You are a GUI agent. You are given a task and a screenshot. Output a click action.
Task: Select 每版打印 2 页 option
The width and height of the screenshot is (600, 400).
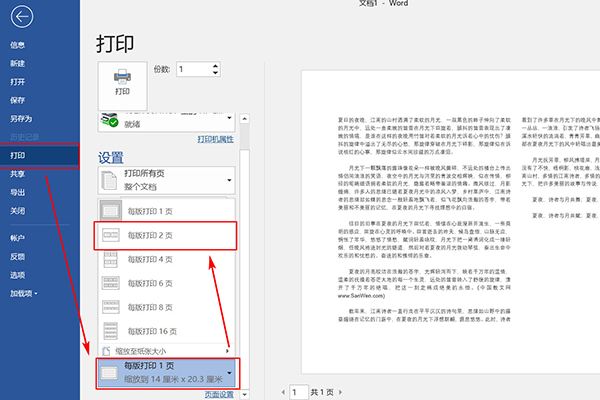(165, 235)
